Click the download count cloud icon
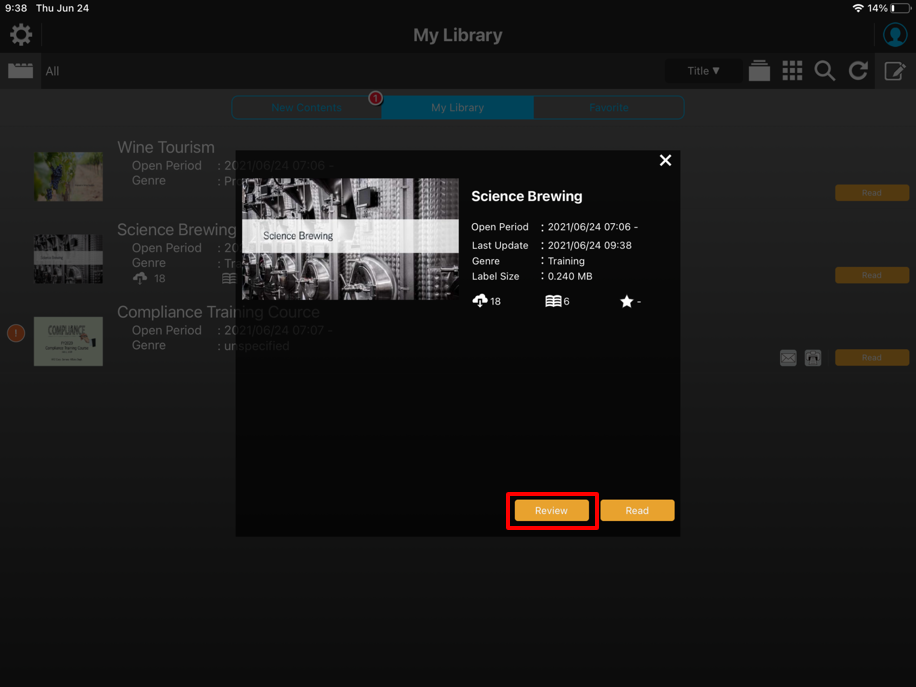916x687 pixels. 480,301
